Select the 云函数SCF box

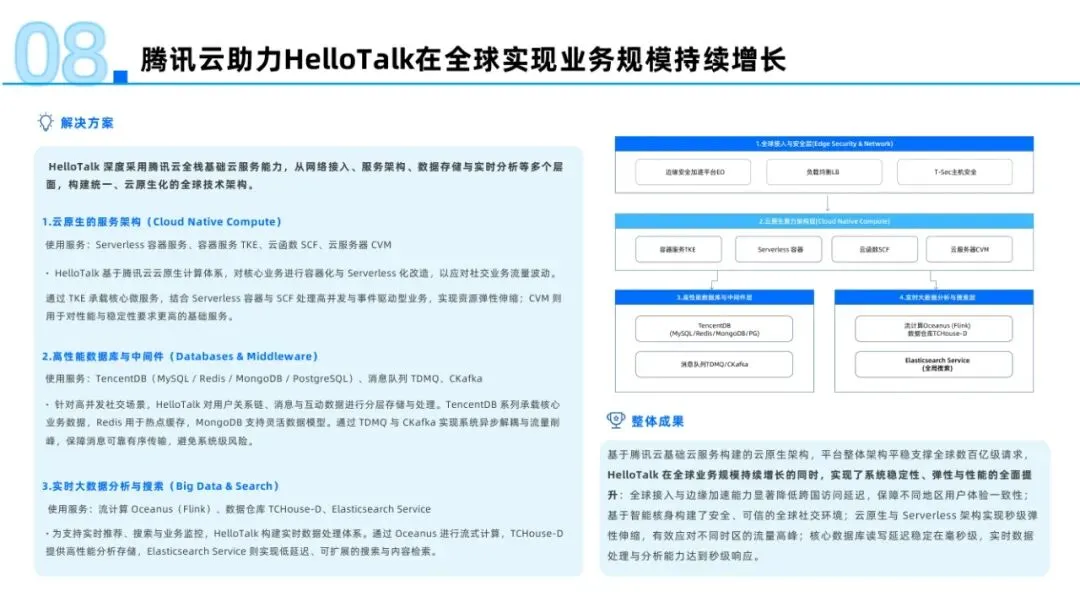click(x=875, y=249)
